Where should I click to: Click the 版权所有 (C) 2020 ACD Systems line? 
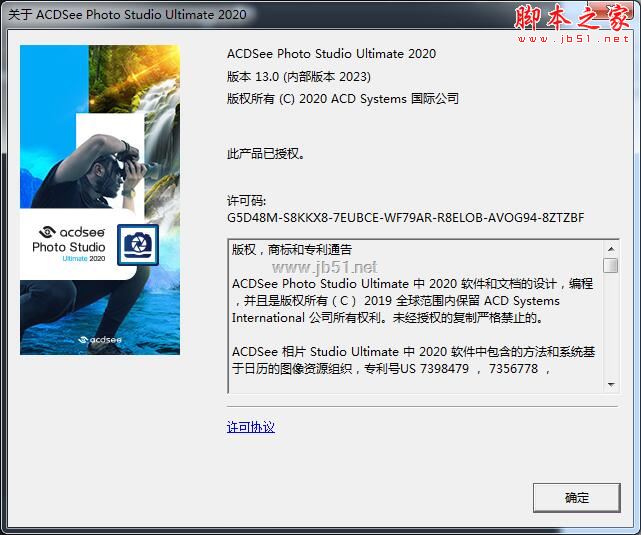343,98
